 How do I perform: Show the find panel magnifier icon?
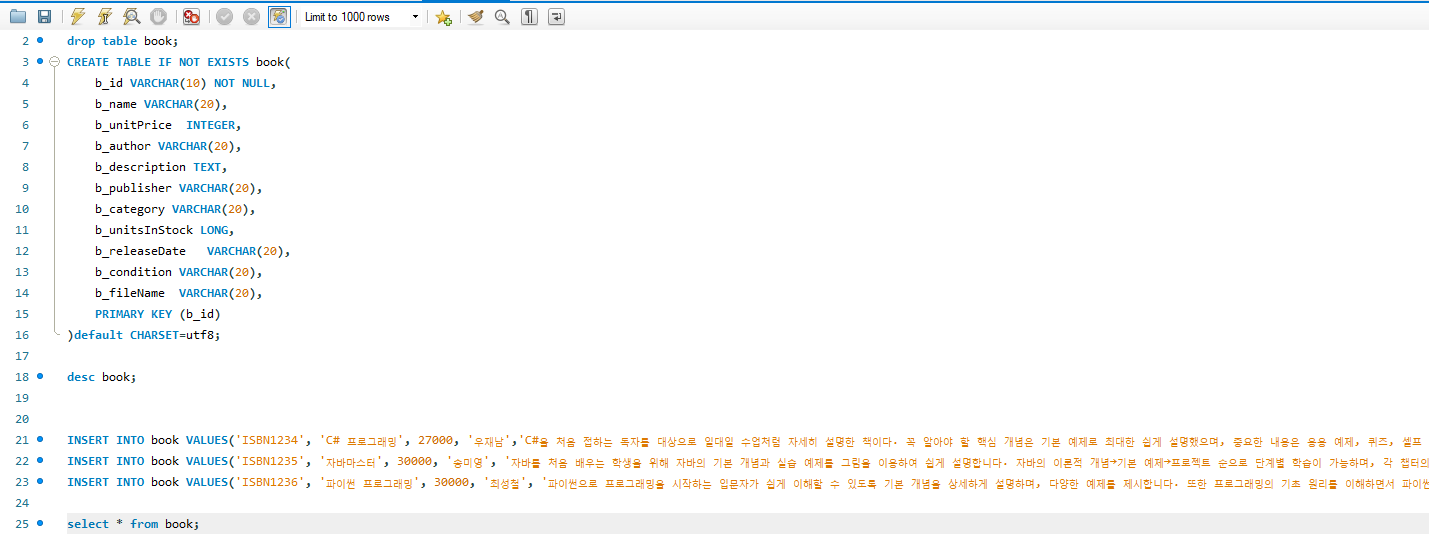[x=503, y=17]
